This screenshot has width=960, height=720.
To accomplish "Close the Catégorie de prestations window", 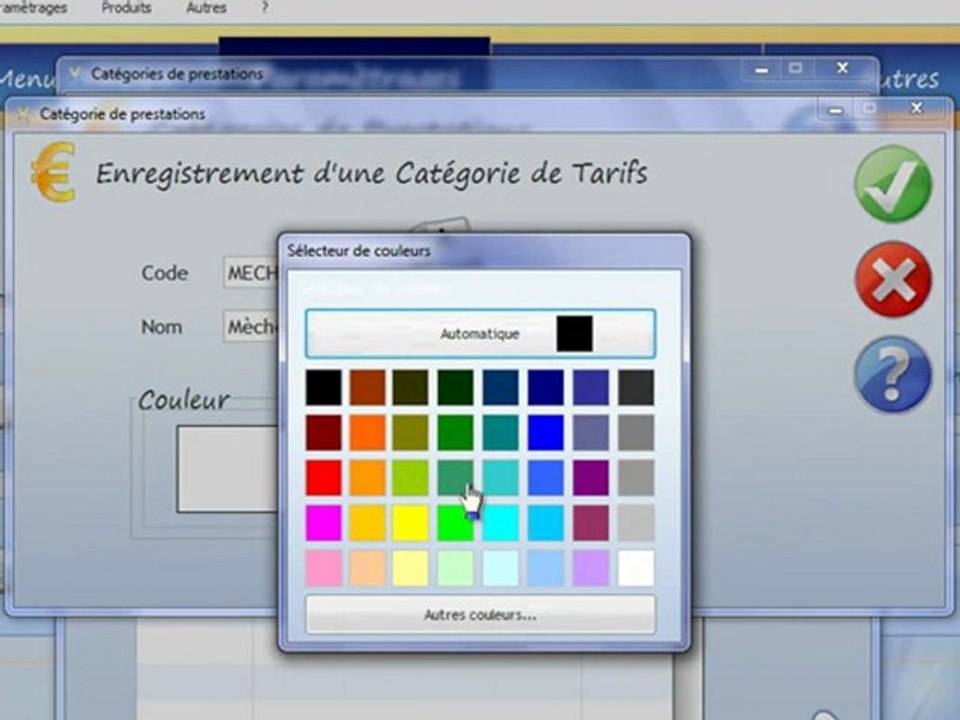I will (x=917, y=108).
